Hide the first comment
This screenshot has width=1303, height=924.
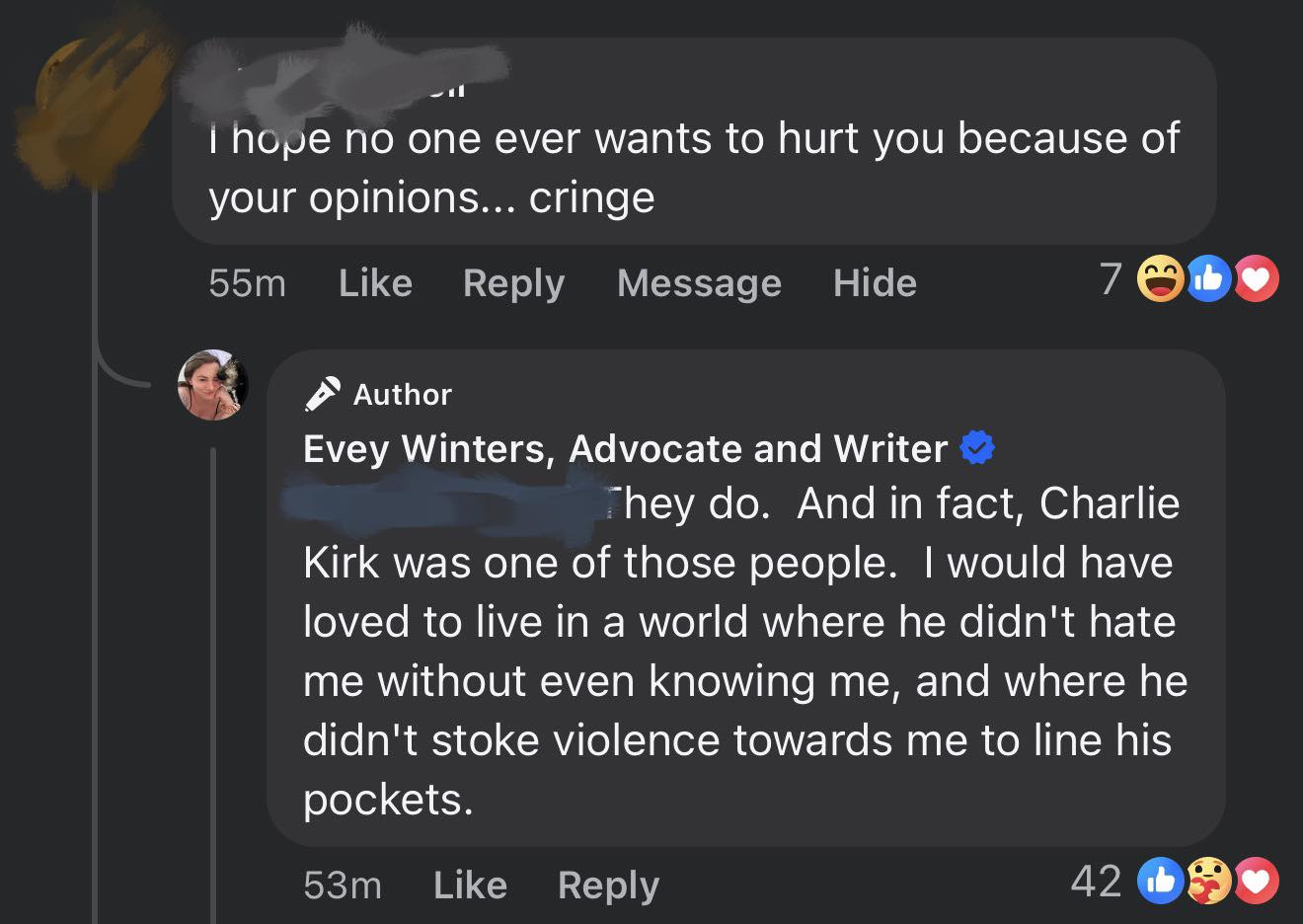pyautogui.click(x=874, y=283)
